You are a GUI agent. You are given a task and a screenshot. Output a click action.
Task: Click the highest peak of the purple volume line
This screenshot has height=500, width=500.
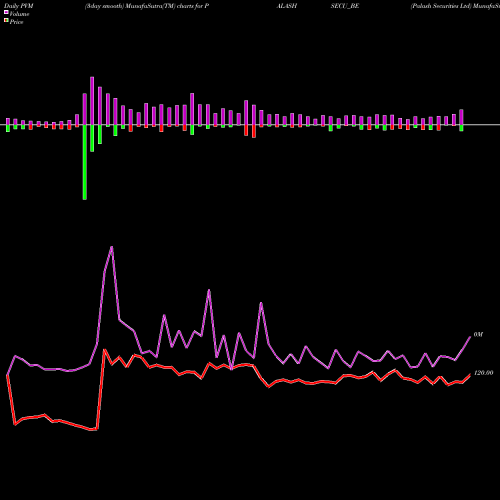tap(111, 247)
